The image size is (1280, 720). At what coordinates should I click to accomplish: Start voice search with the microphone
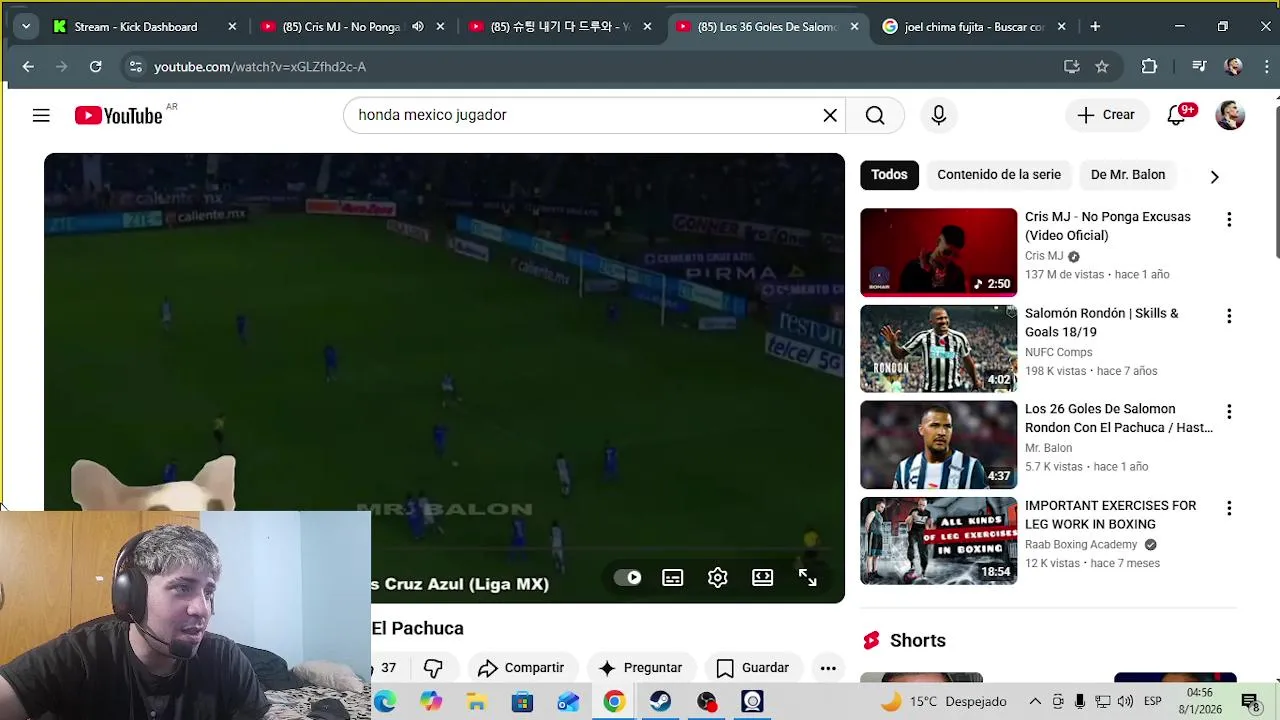coord(938,115)
